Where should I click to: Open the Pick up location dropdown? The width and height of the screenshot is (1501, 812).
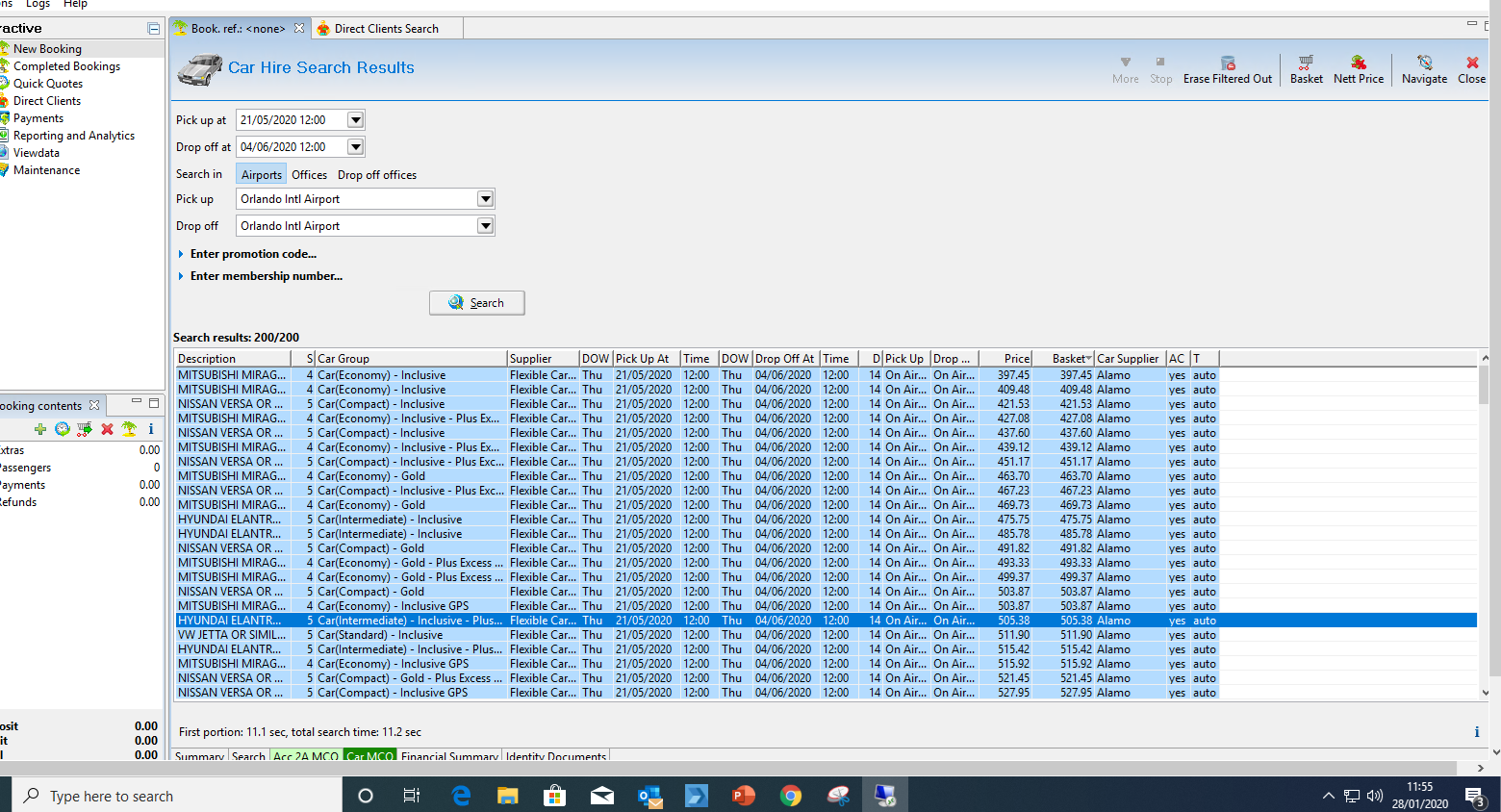485,199
